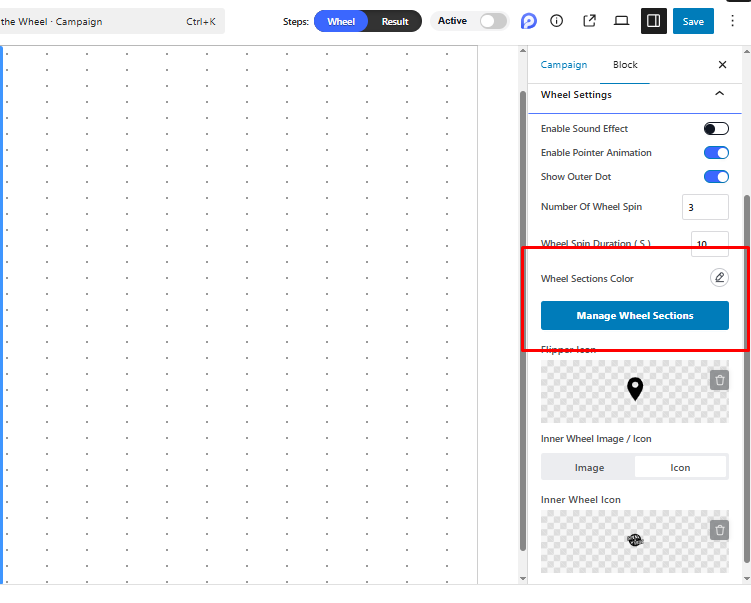Screen dimensions: 751x603
Task: Select the flipper pin icon thumbnail
Action: point(635,389)
